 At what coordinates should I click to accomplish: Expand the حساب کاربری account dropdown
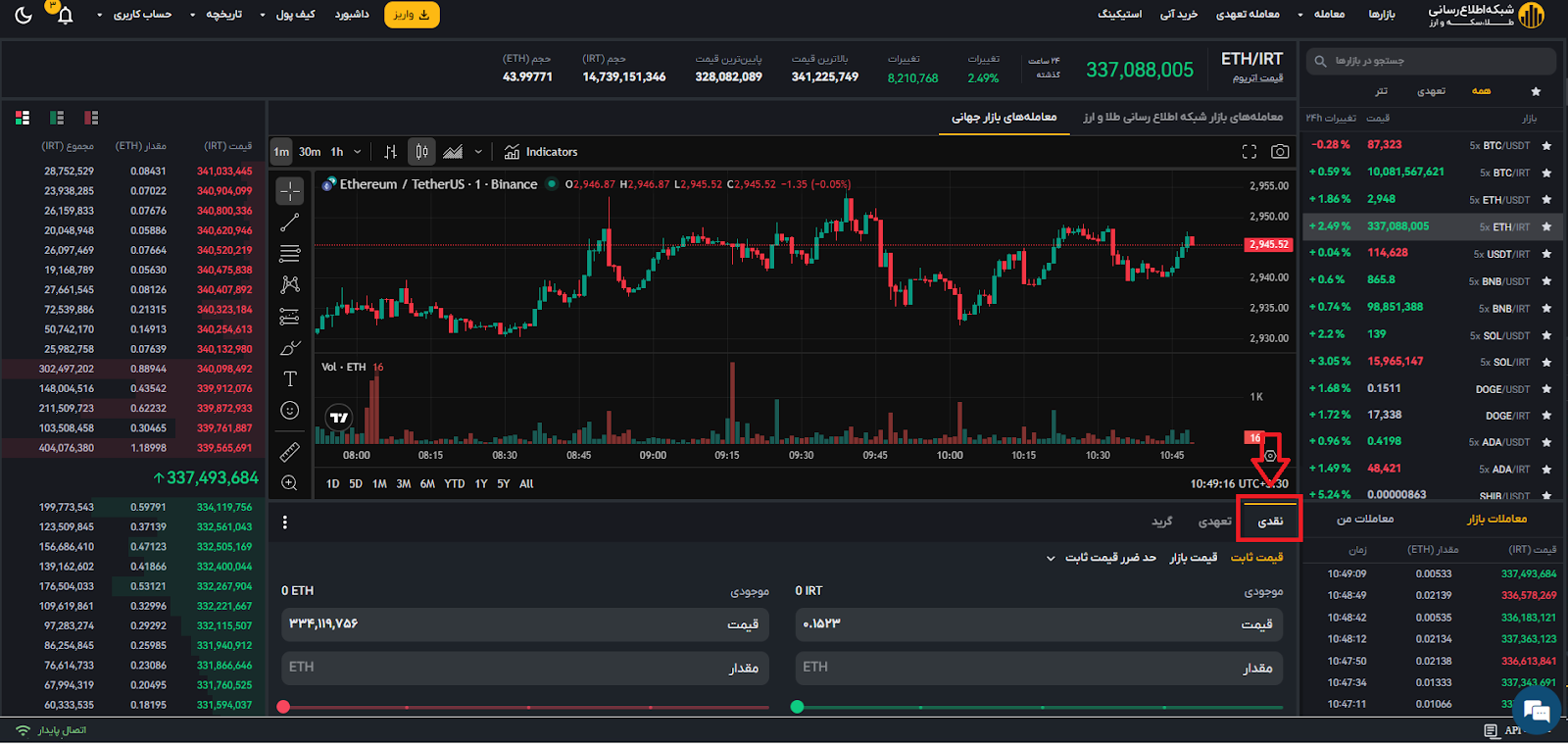135,15
